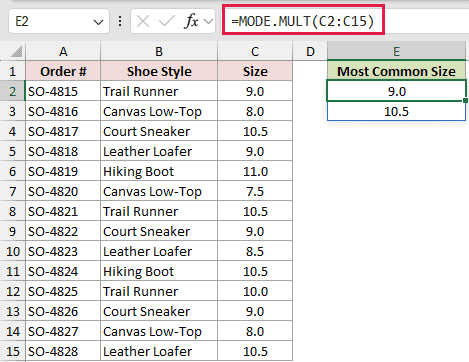Click cell SO-4817

pos(63,131)
